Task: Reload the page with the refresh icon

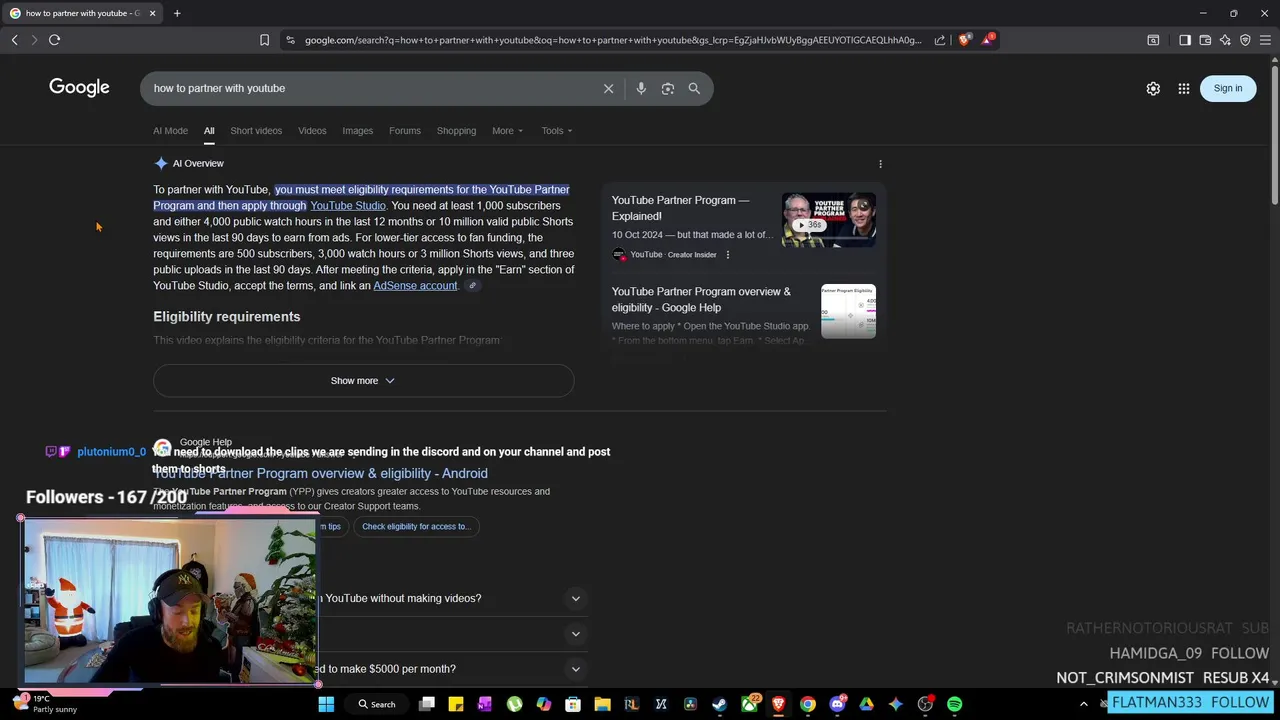Action: coord(54,40)
